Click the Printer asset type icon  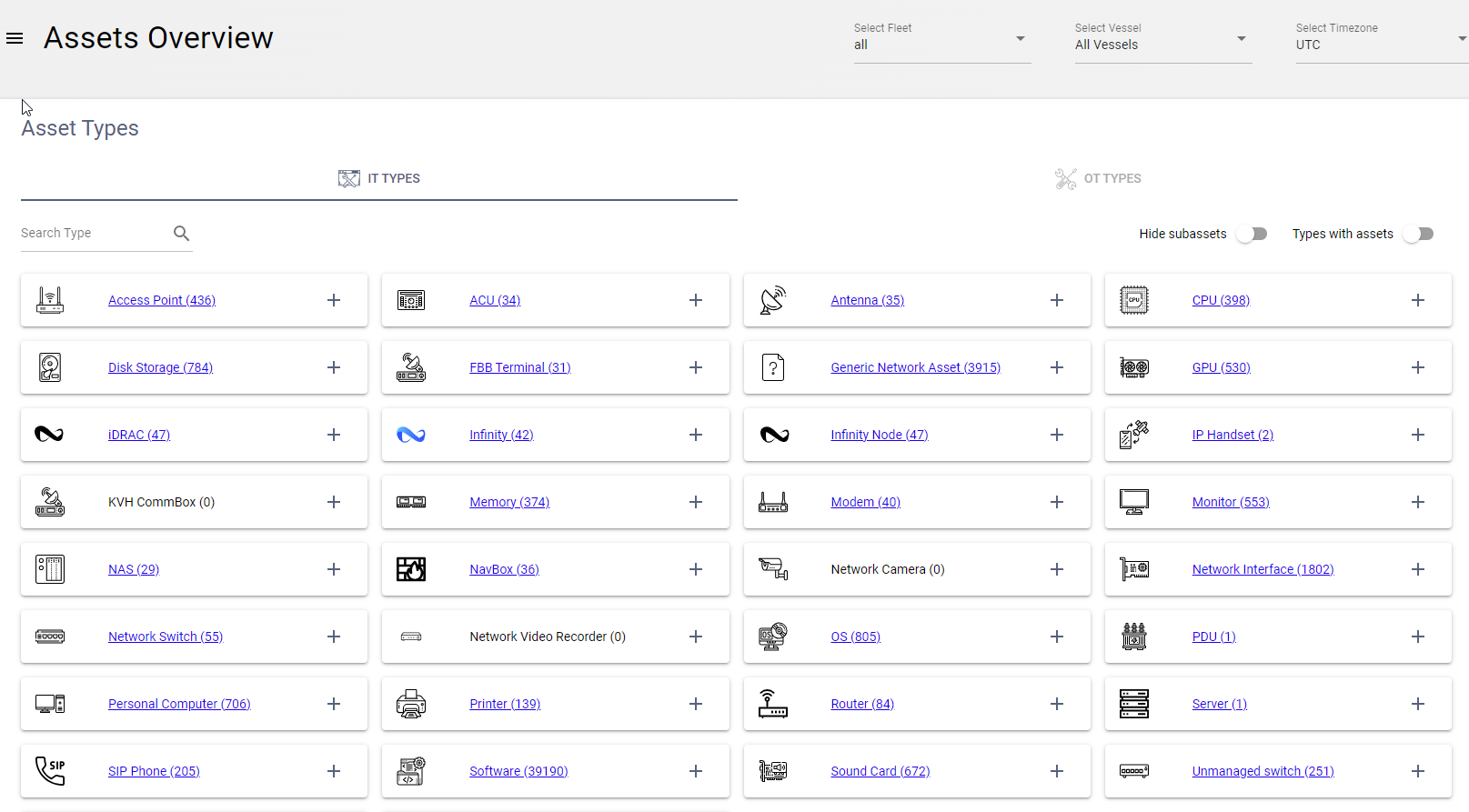(411, 704)
